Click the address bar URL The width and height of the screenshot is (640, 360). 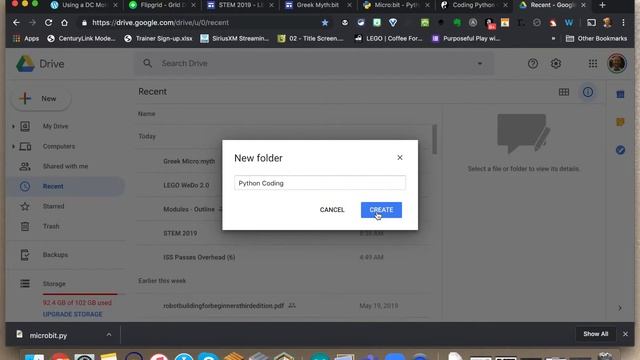160,23
